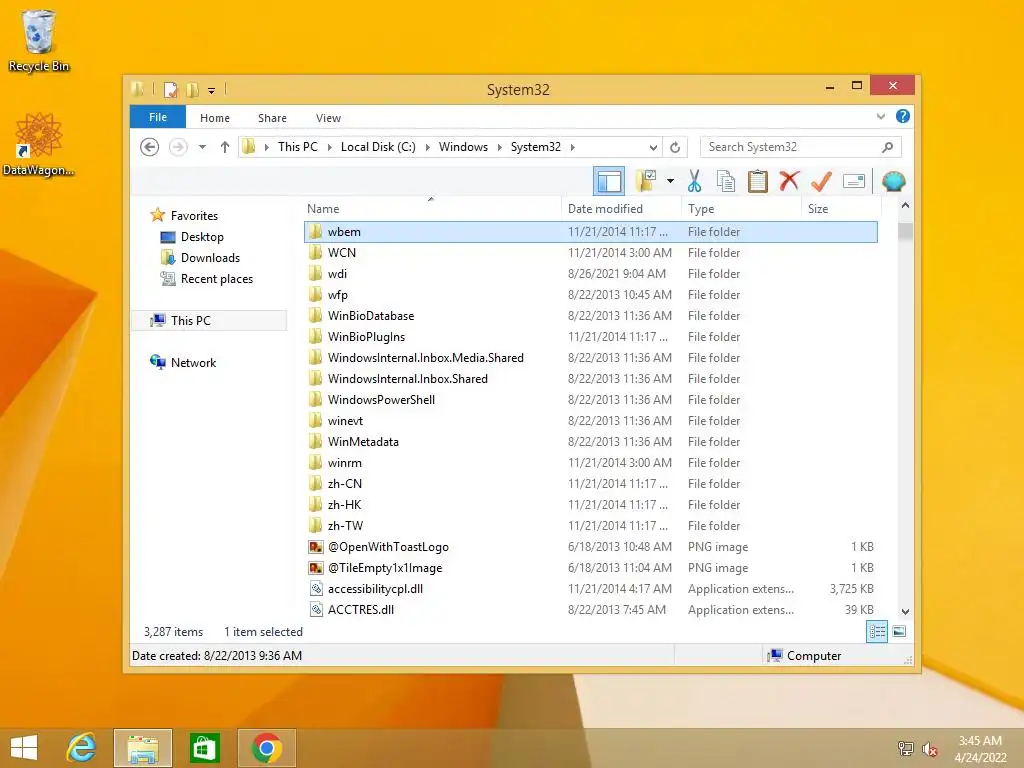
Task: Click scrollbar up arrow in file list
Action: click(x=905, y=205)
